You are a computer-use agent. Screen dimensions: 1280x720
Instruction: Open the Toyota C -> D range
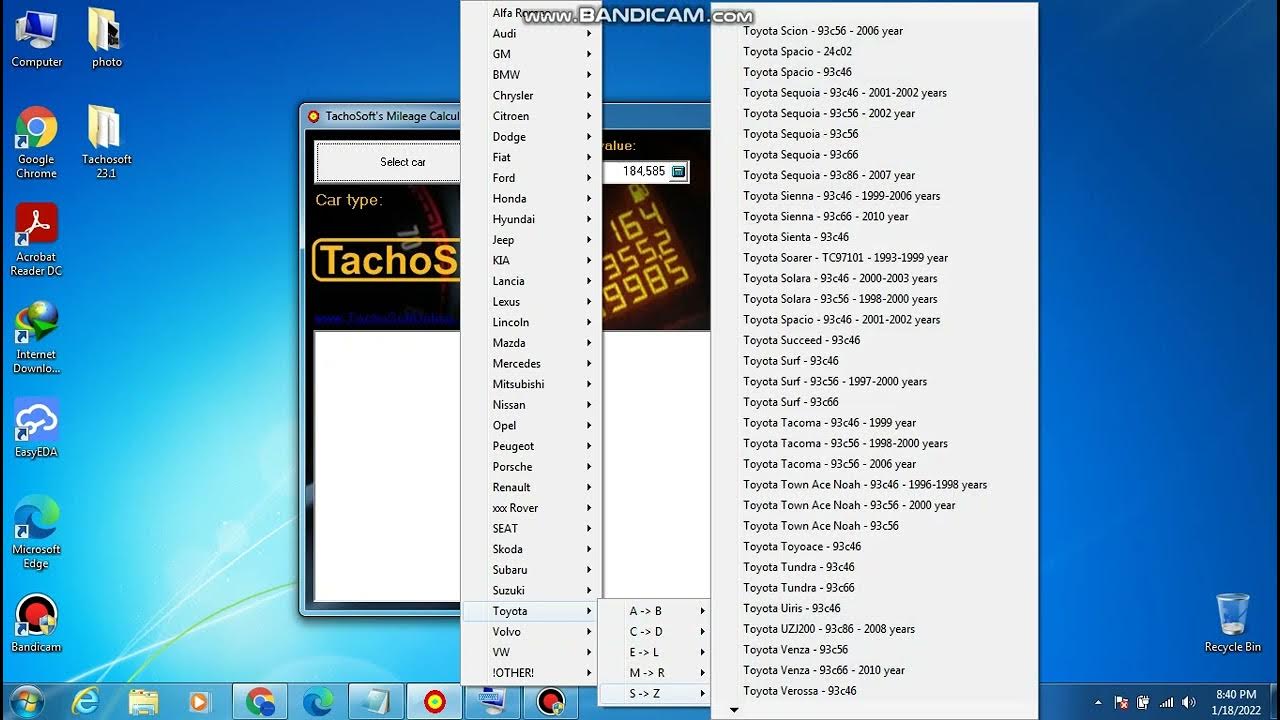[654, 631]
